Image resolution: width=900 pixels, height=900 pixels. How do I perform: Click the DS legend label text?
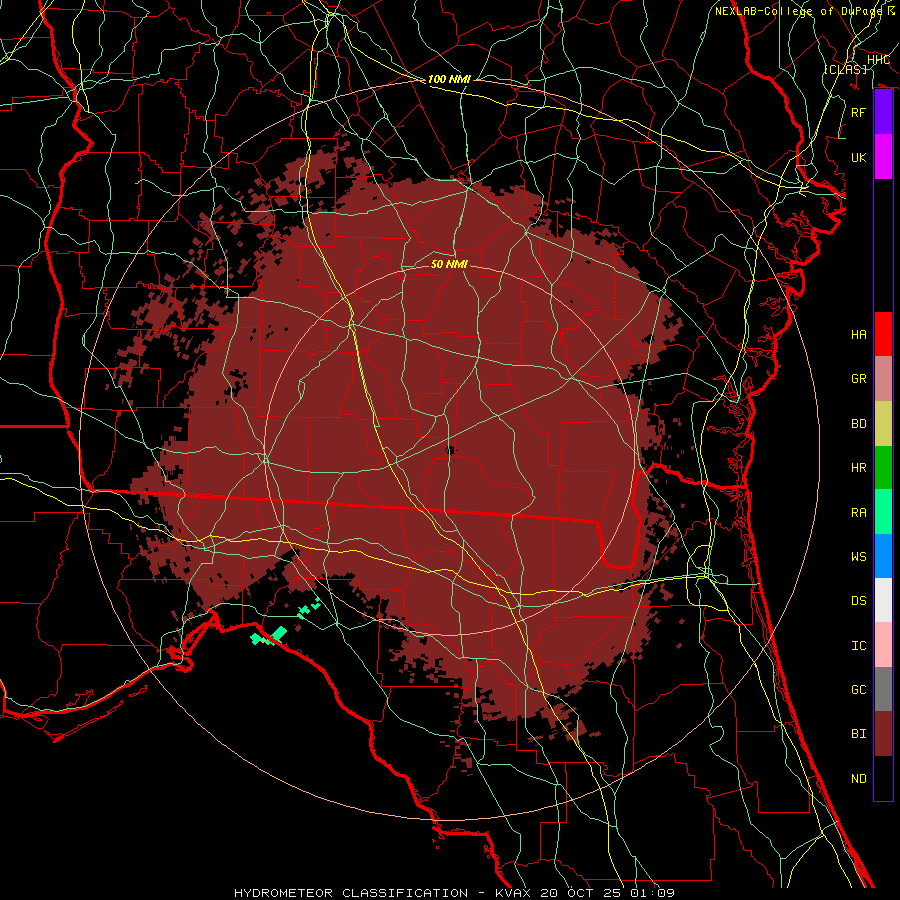click(x=858, y=600)
